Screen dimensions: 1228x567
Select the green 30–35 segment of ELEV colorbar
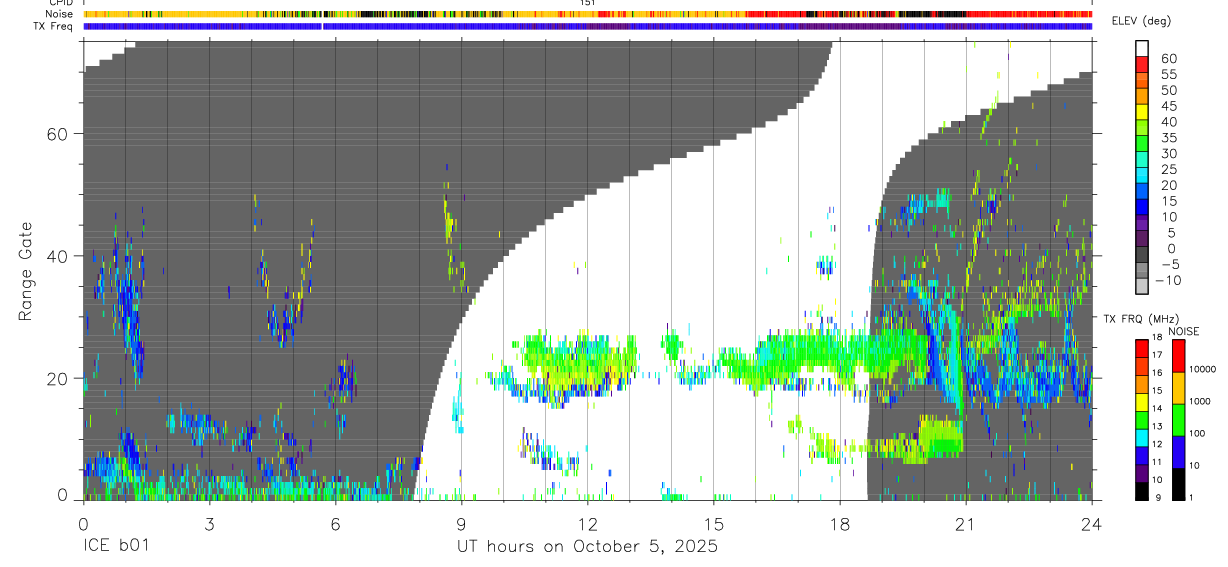[1142, 145]
